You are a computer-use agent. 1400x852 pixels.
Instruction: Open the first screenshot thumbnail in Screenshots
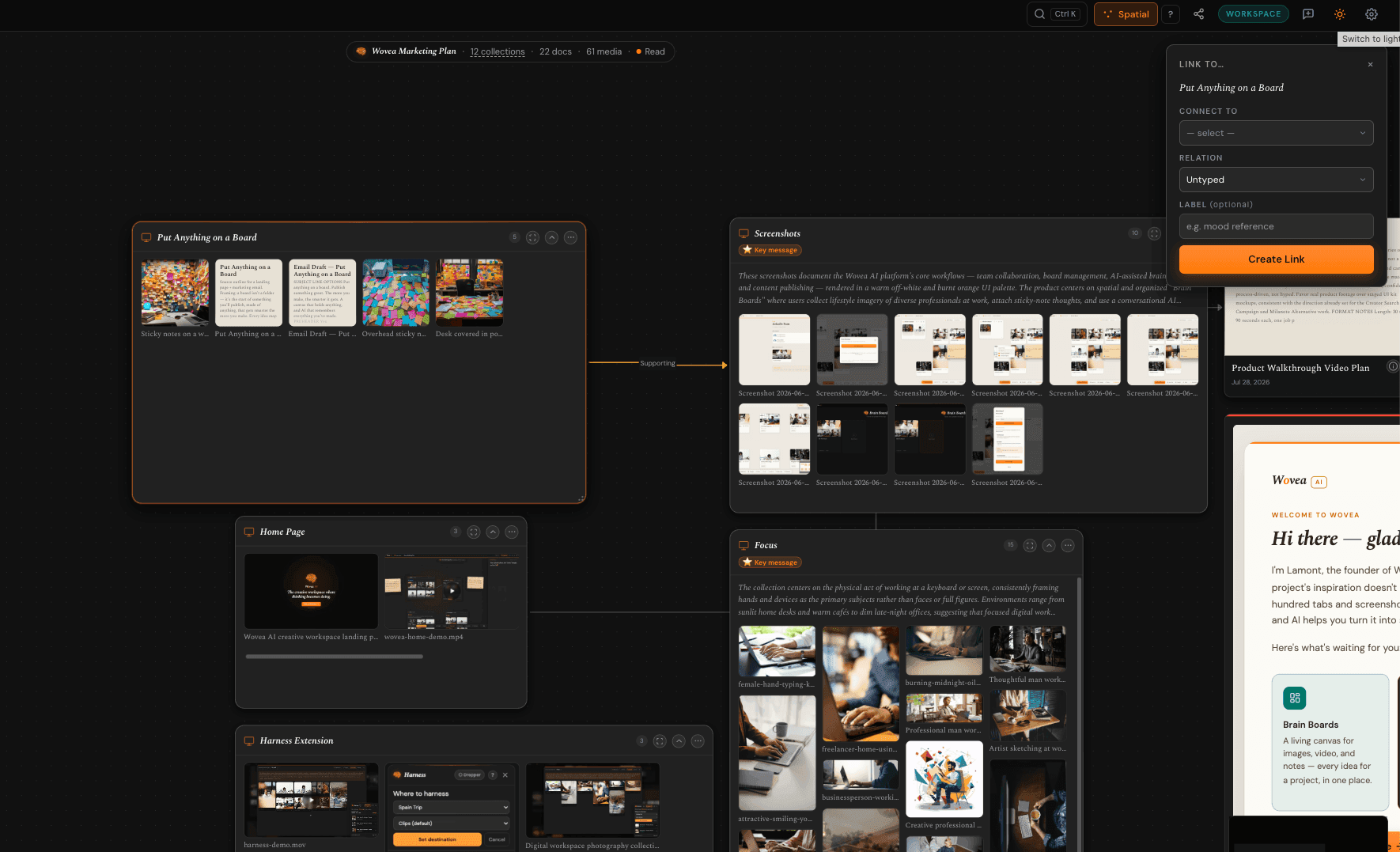pos(774,350)
